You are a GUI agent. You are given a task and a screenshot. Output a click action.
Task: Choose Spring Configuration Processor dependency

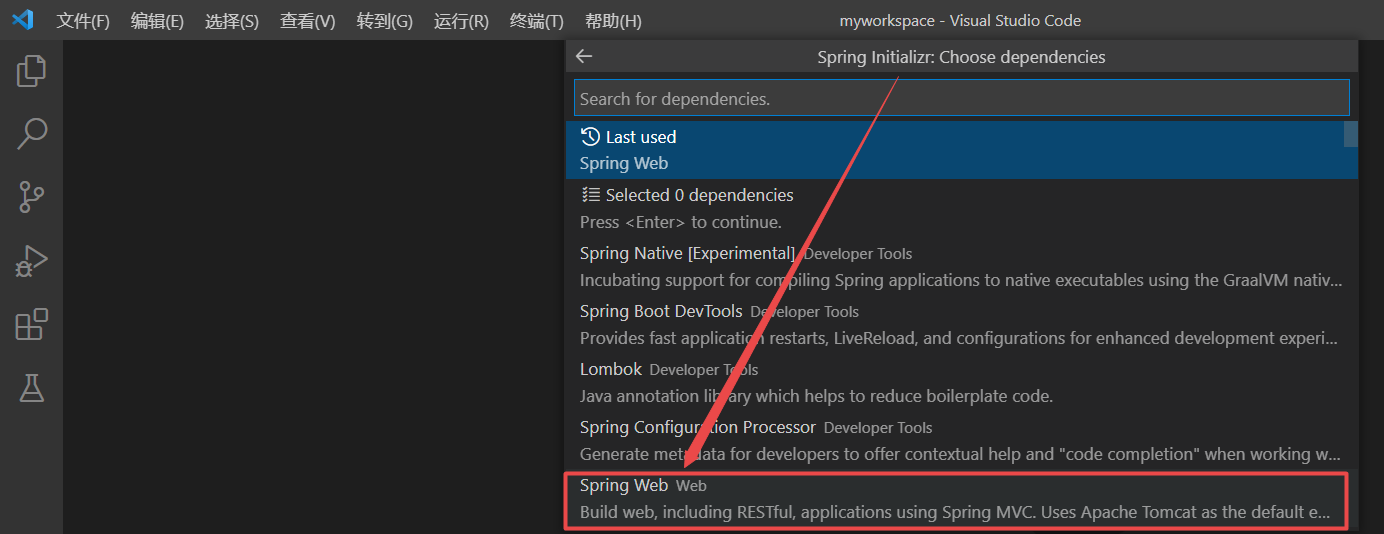[961, 440]
